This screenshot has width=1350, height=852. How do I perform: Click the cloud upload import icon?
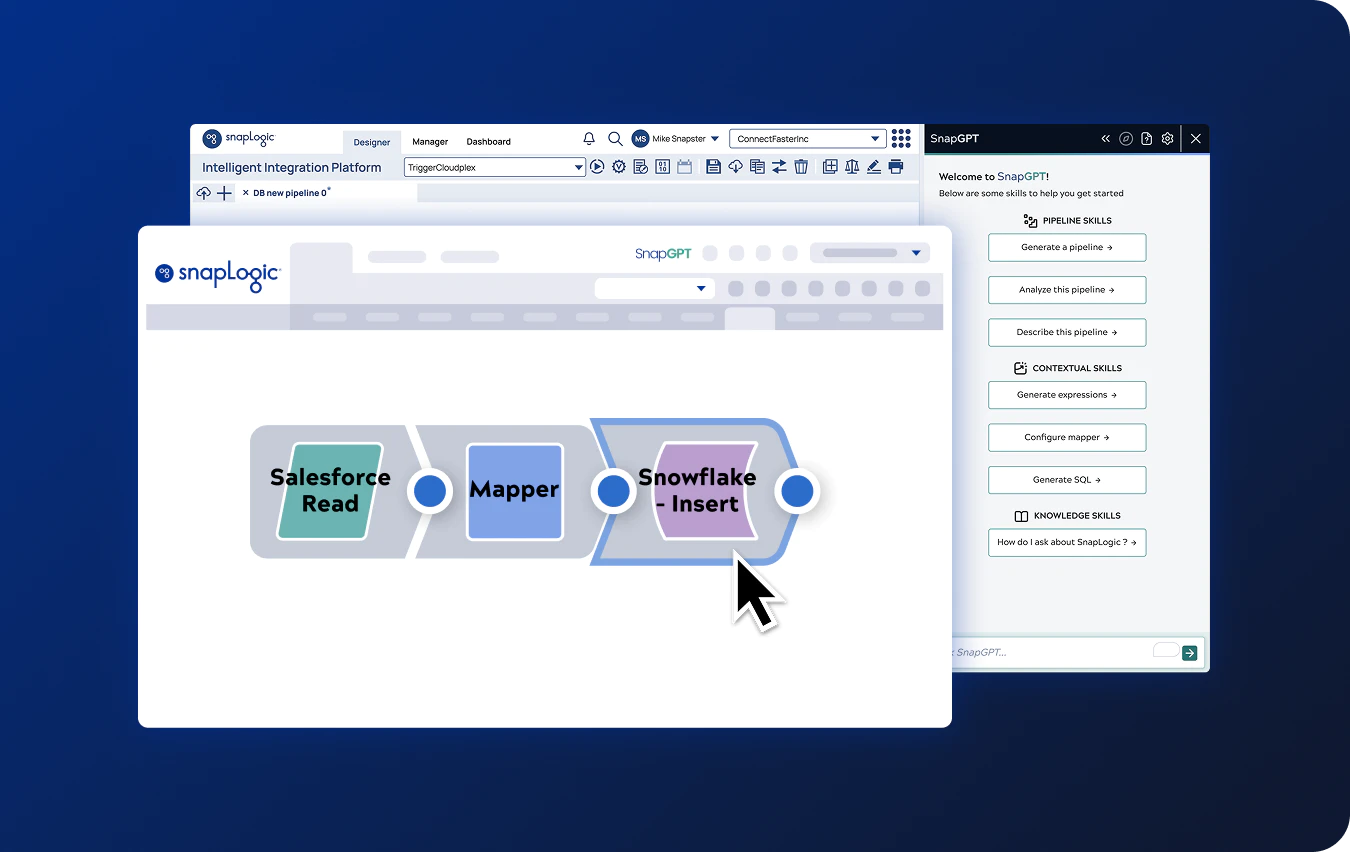click(x=204, y=193)
